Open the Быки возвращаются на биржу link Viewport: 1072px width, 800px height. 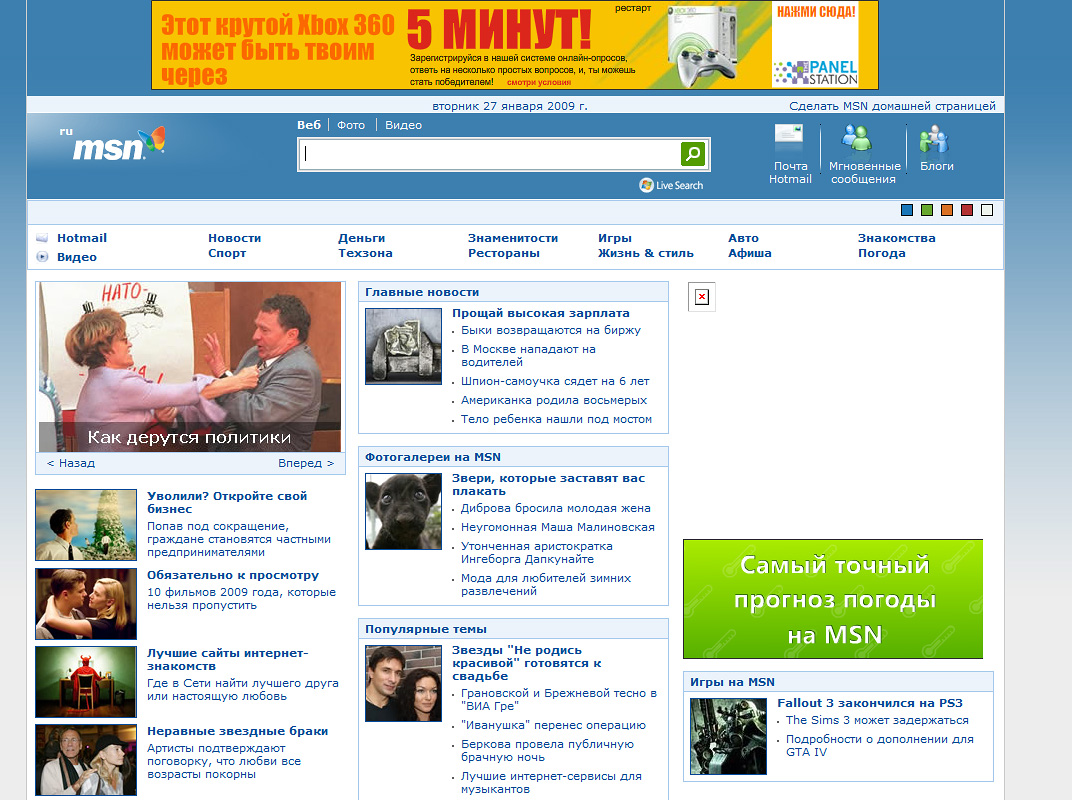pos(550,330)
